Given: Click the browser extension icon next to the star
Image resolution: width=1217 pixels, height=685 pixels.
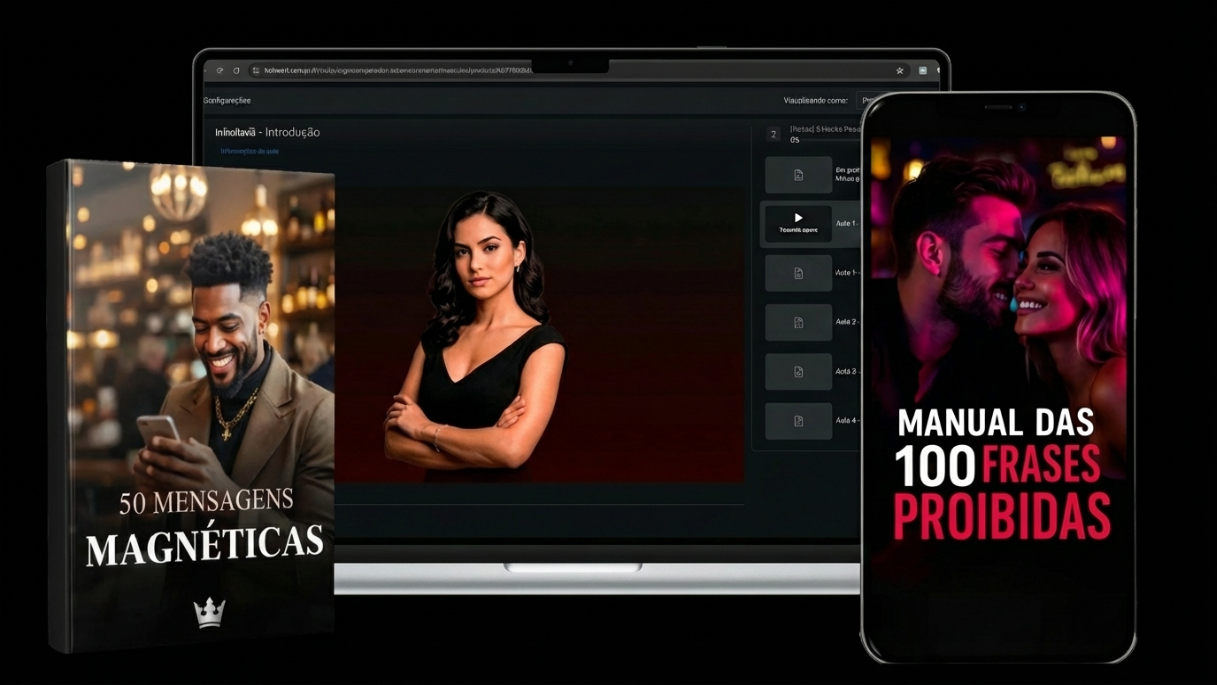Looking at the screenshot, I should click(923, 71).
